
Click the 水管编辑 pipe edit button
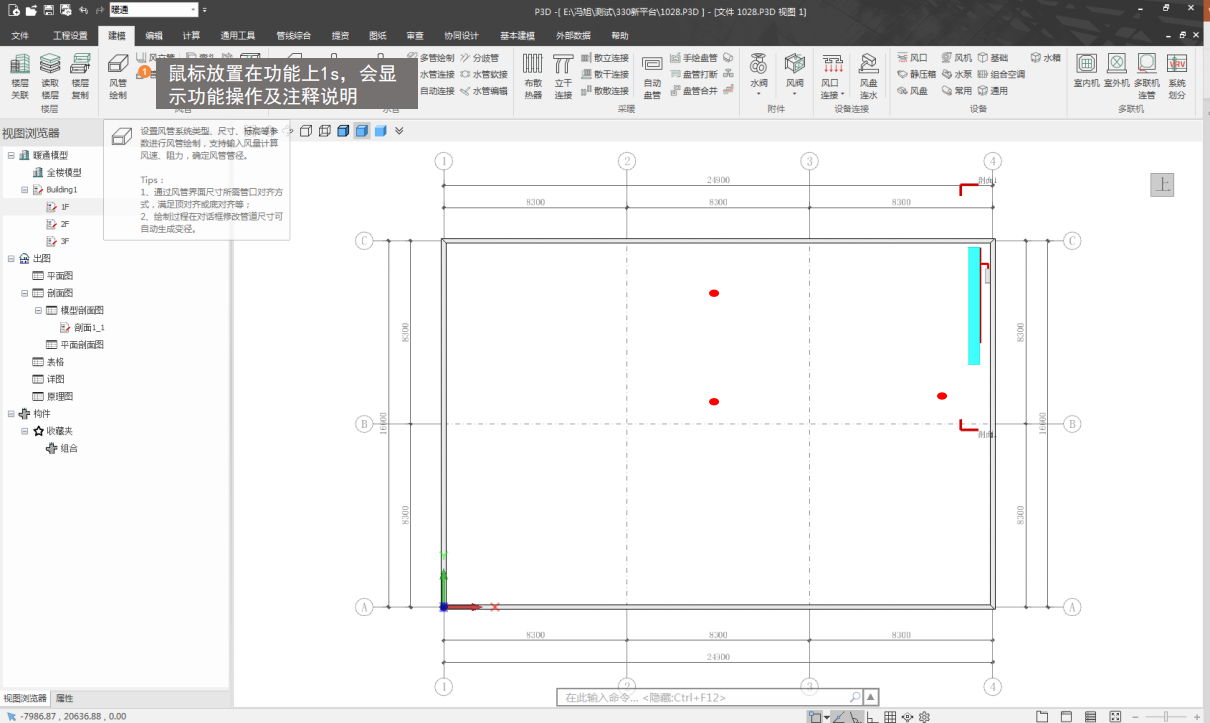[x=484, y=90]
